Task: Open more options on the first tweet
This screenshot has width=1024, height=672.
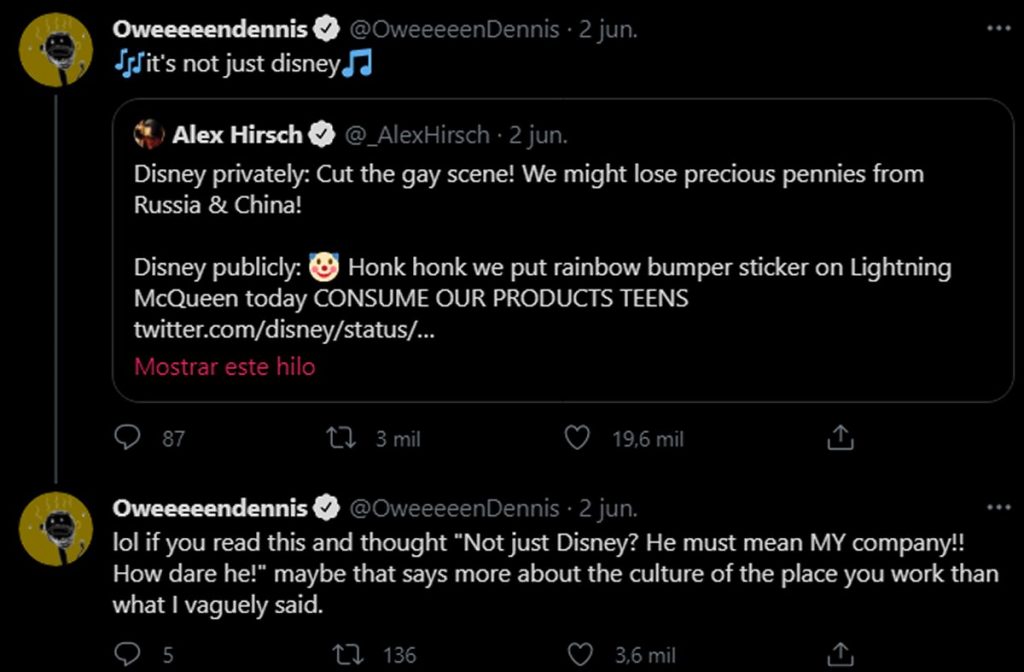Action: click(998, 29)
